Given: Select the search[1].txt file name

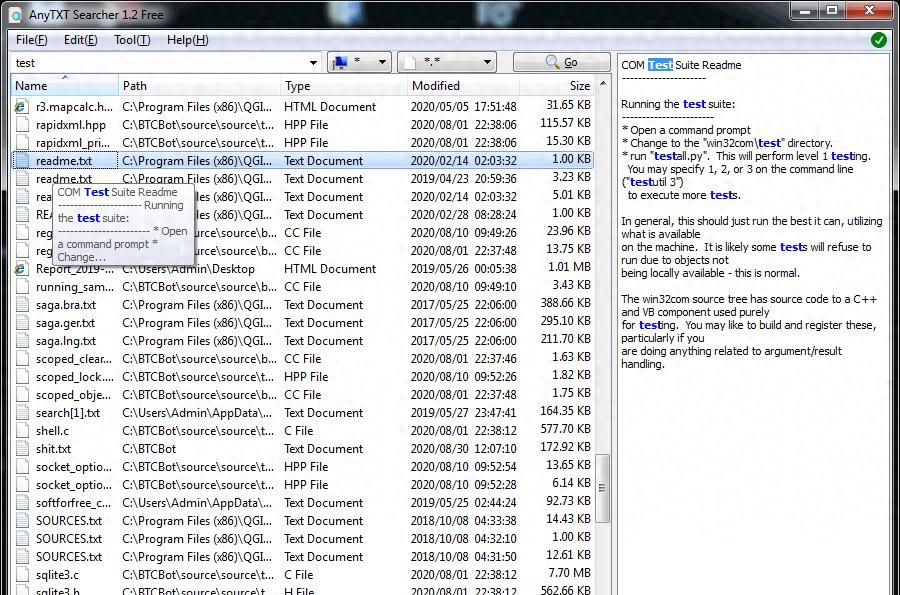Looking at the screenshot, I should click(x=68, y=413).
